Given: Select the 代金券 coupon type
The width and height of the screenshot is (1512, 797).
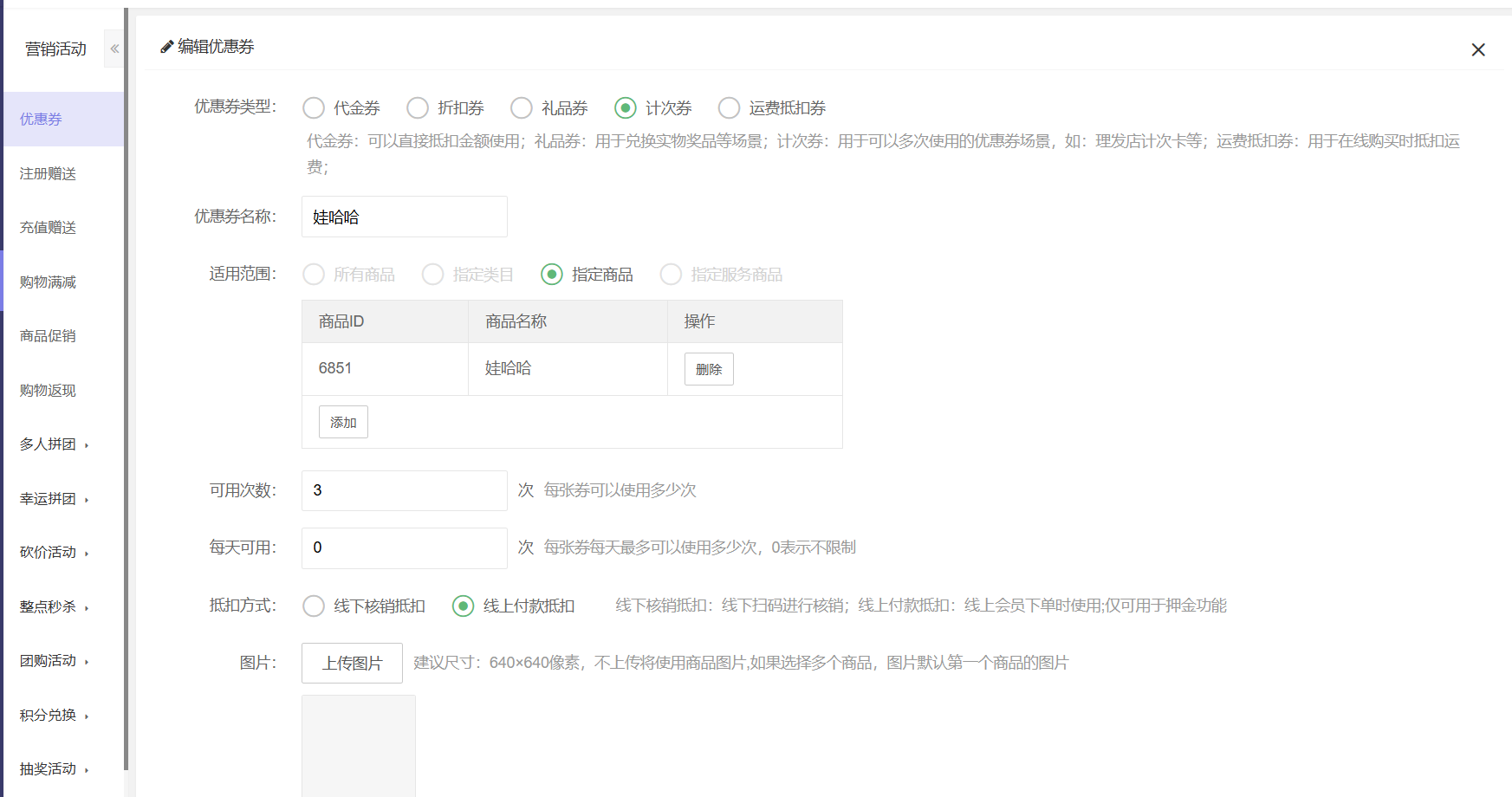Looking at the screenshot, I should [x=314, y=108].
